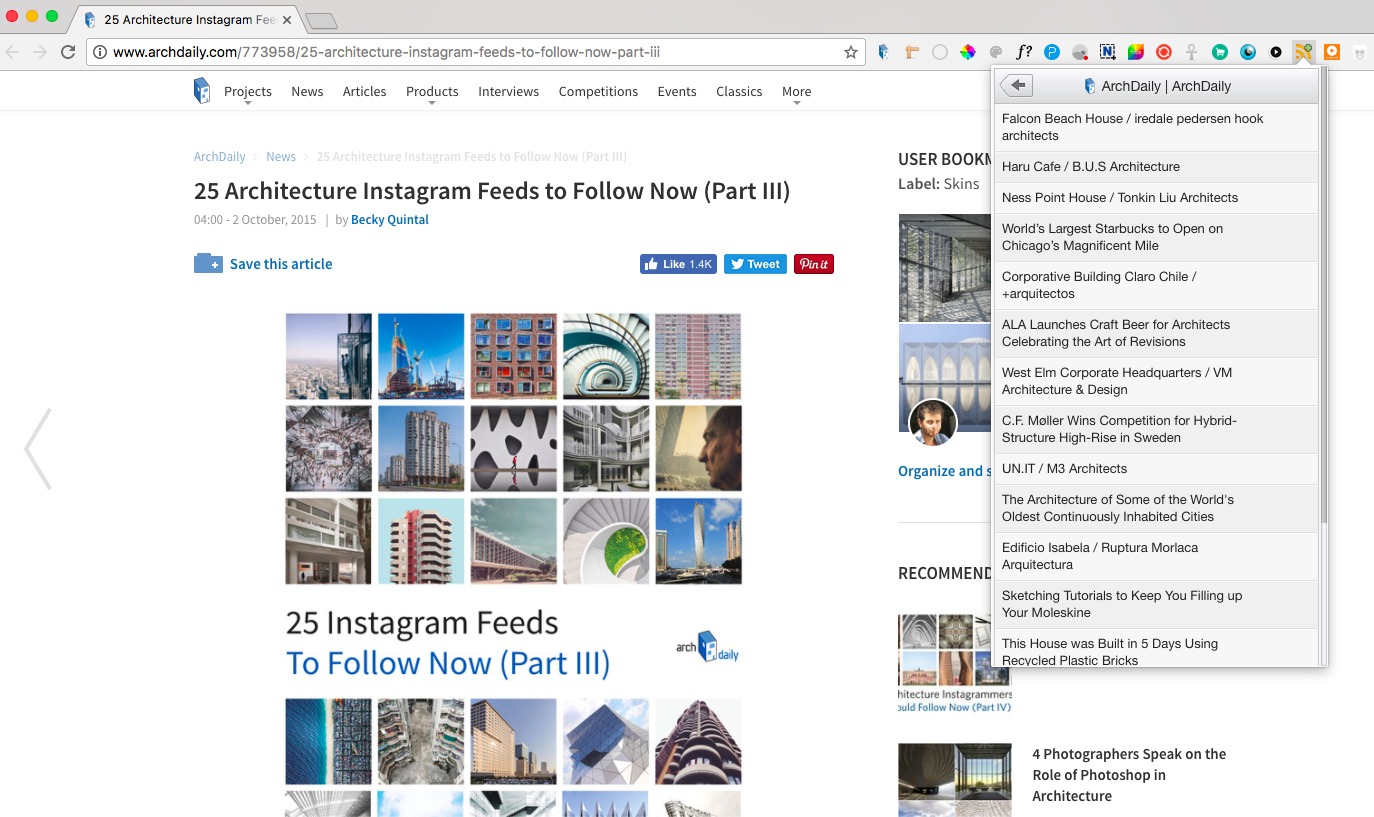Open 'Ness Point House / Tonkin Liu Architects' feed item
Image resolution: width=1374 pixels, height=817 pixels.
click(1156, 198)
